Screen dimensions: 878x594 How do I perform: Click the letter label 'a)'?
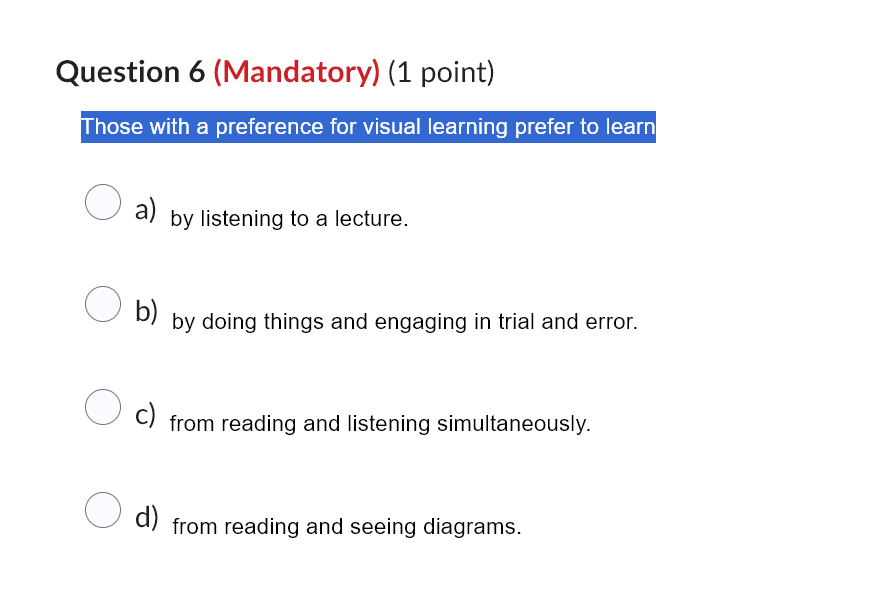click(146, 209)
